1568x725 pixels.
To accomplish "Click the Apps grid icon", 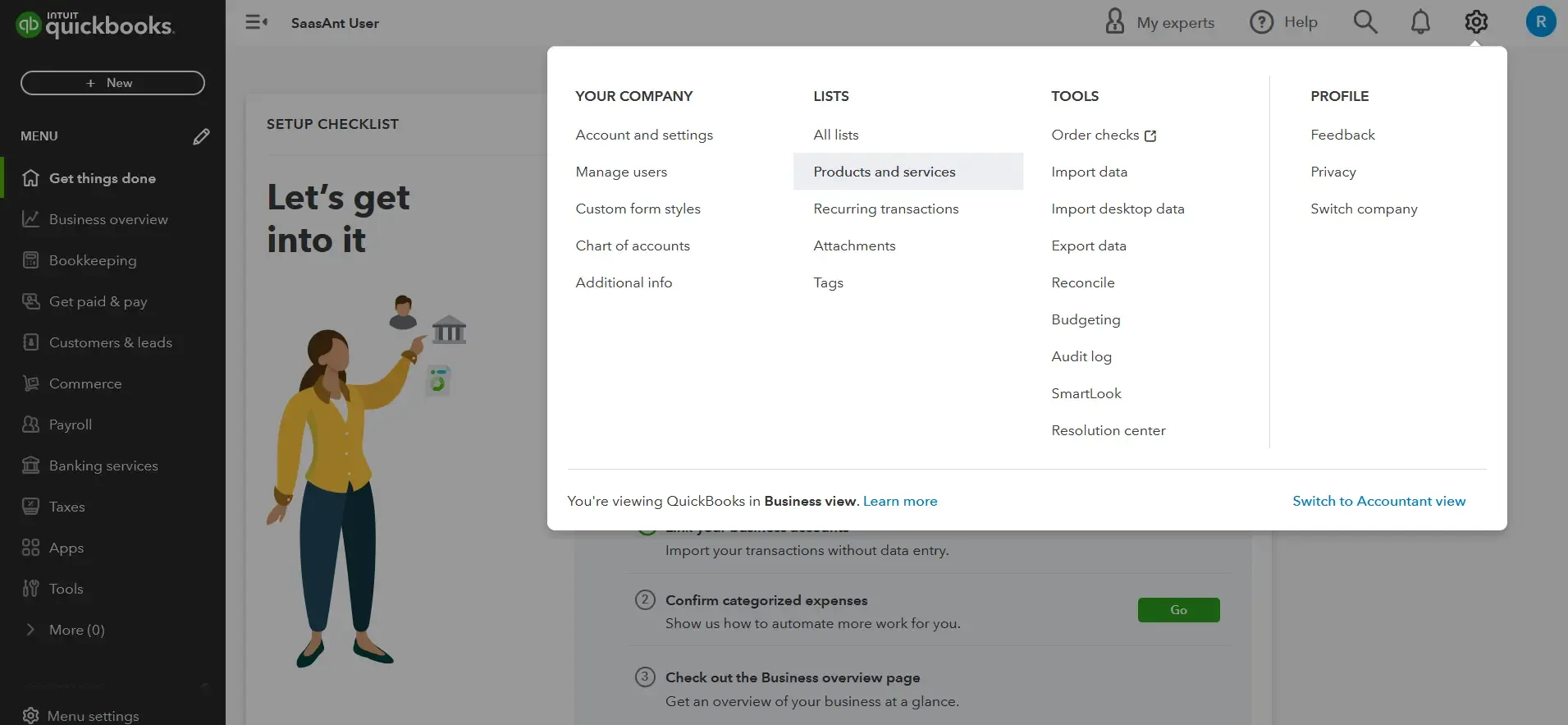I will coord(30,548).
